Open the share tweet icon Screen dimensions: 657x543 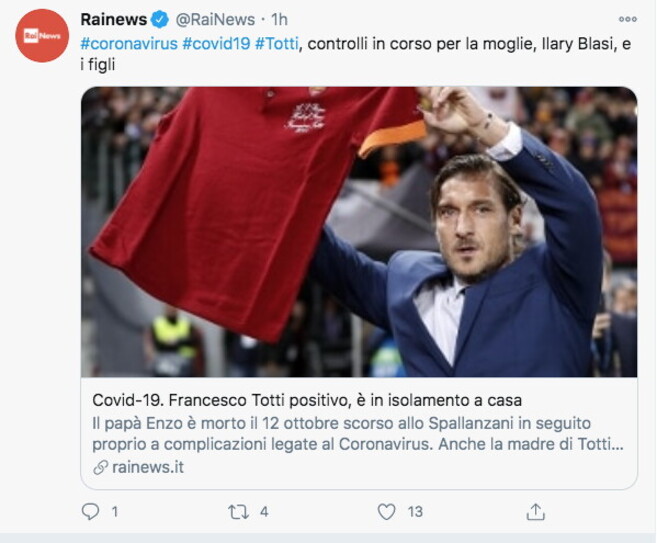pos(535,512)
